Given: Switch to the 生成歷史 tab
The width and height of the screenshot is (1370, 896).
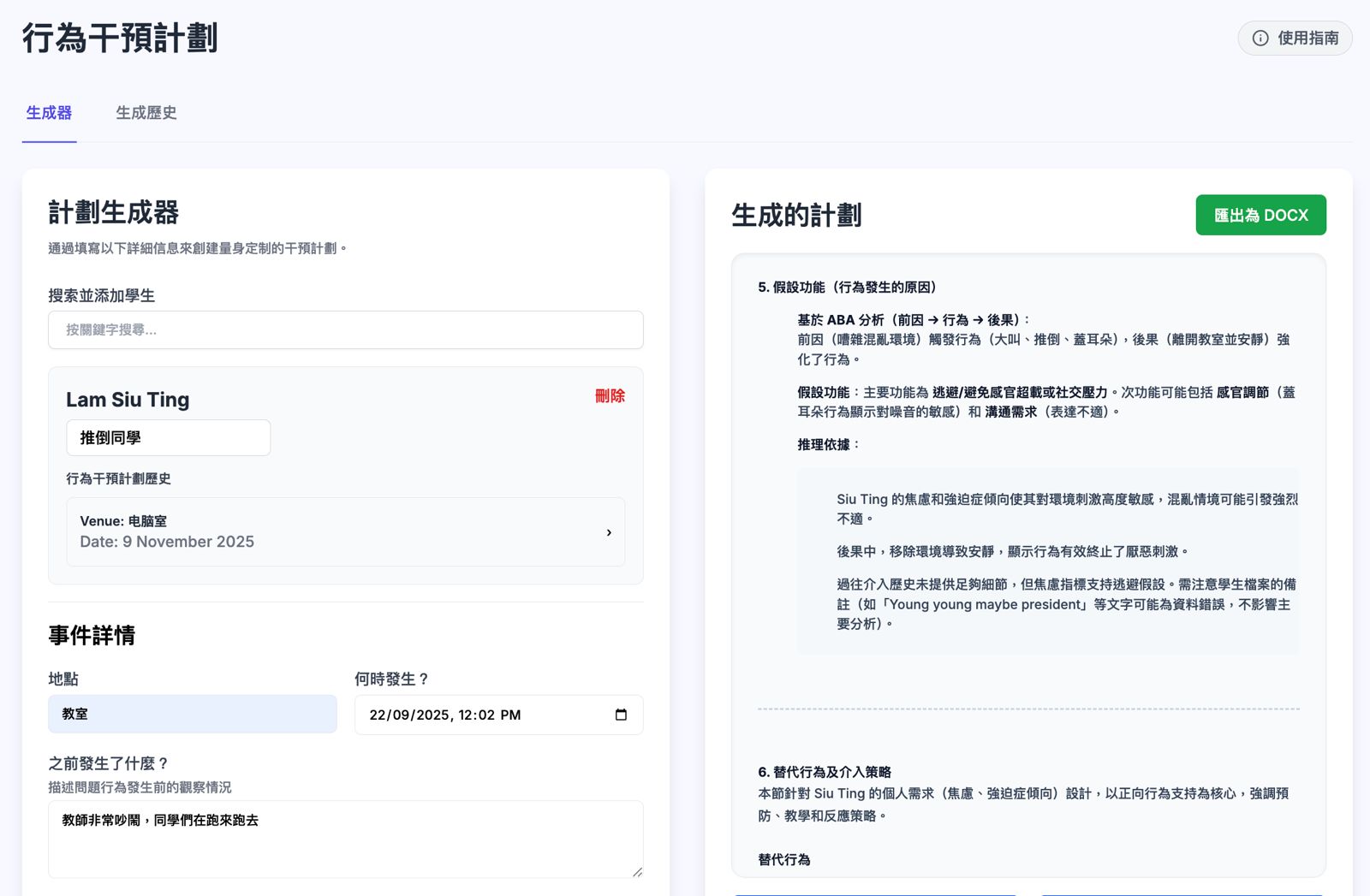Looking at the screenshot, I should click(x=146, y=113).
